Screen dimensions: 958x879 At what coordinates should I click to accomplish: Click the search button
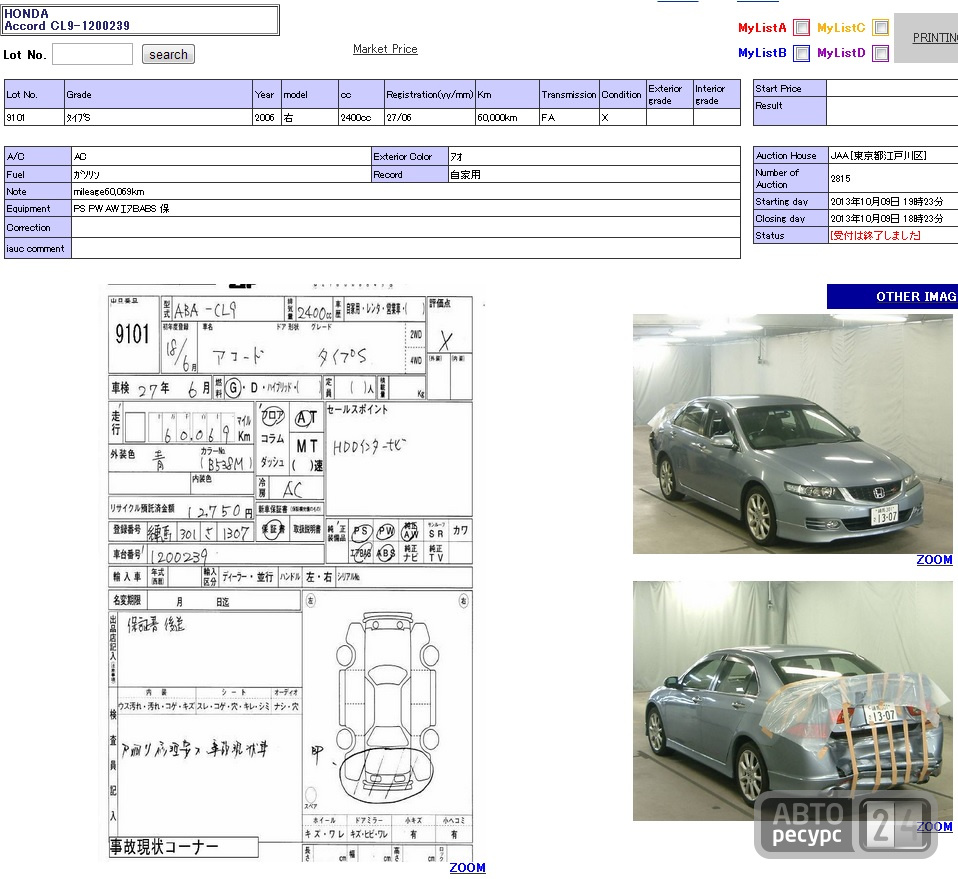[168, 54]
